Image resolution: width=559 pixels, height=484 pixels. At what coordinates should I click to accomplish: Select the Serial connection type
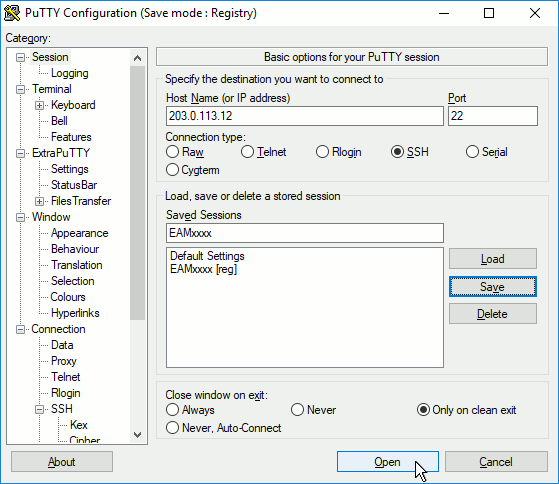(x=487, y=152)
